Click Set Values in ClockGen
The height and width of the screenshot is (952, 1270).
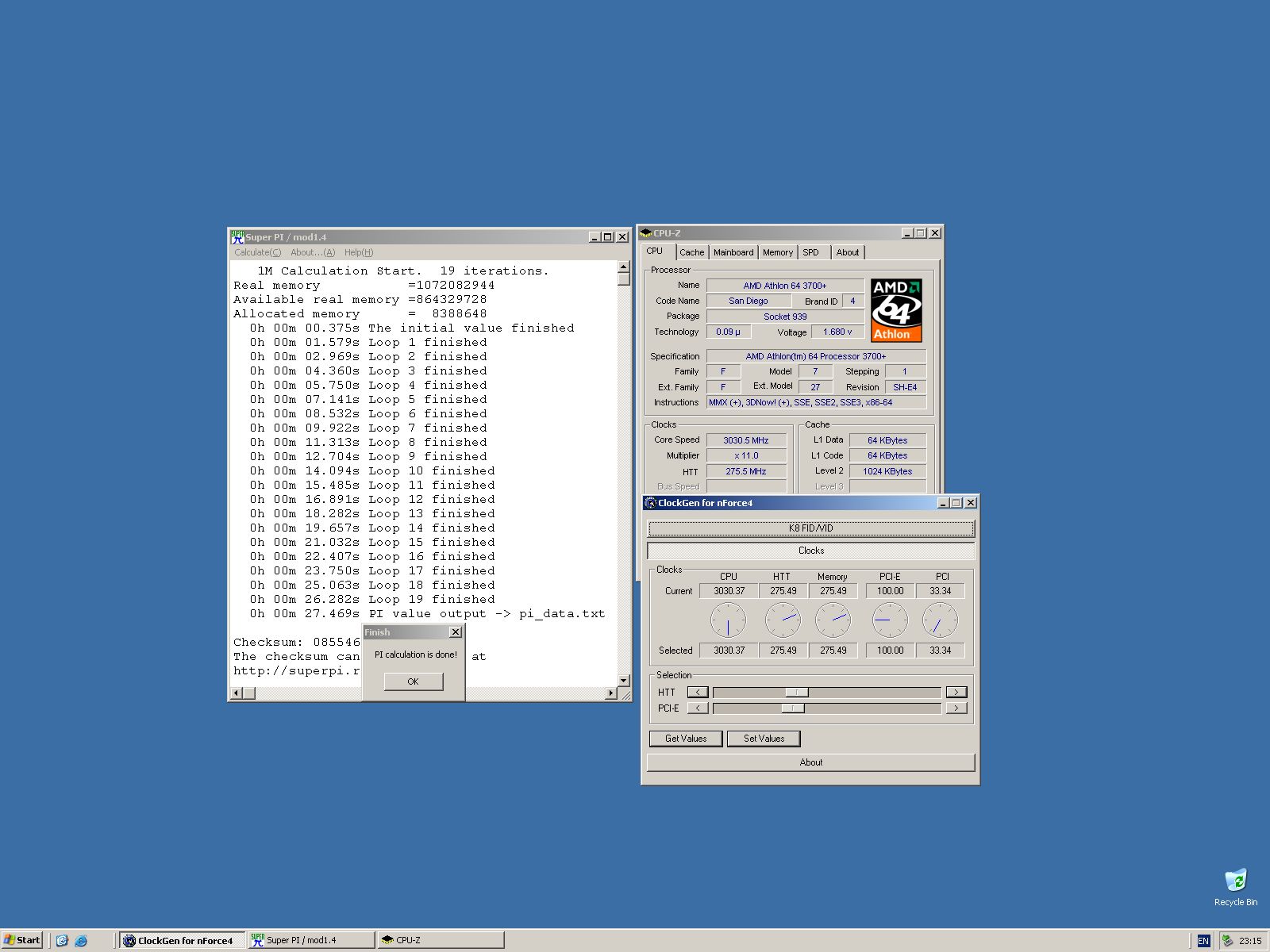click(x=764, y=739)
